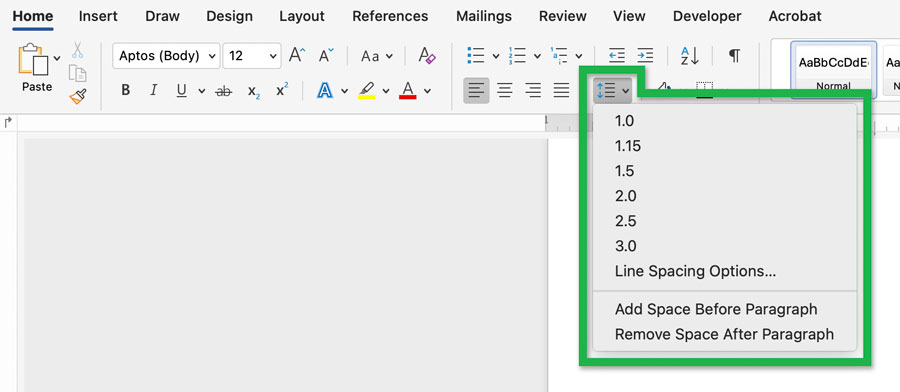Align text right
The image size is (900, 392).
(x=533, y=91)
